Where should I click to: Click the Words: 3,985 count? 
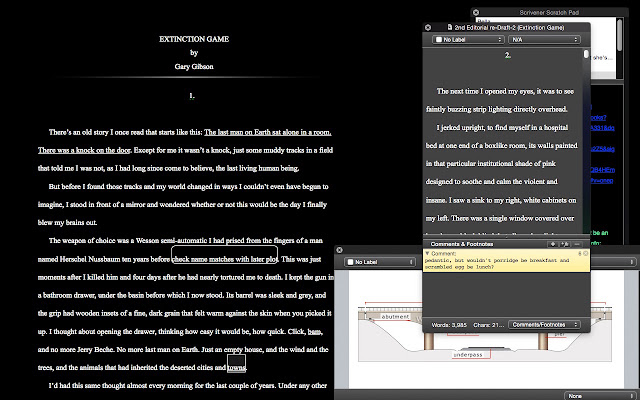coord(449,325)
